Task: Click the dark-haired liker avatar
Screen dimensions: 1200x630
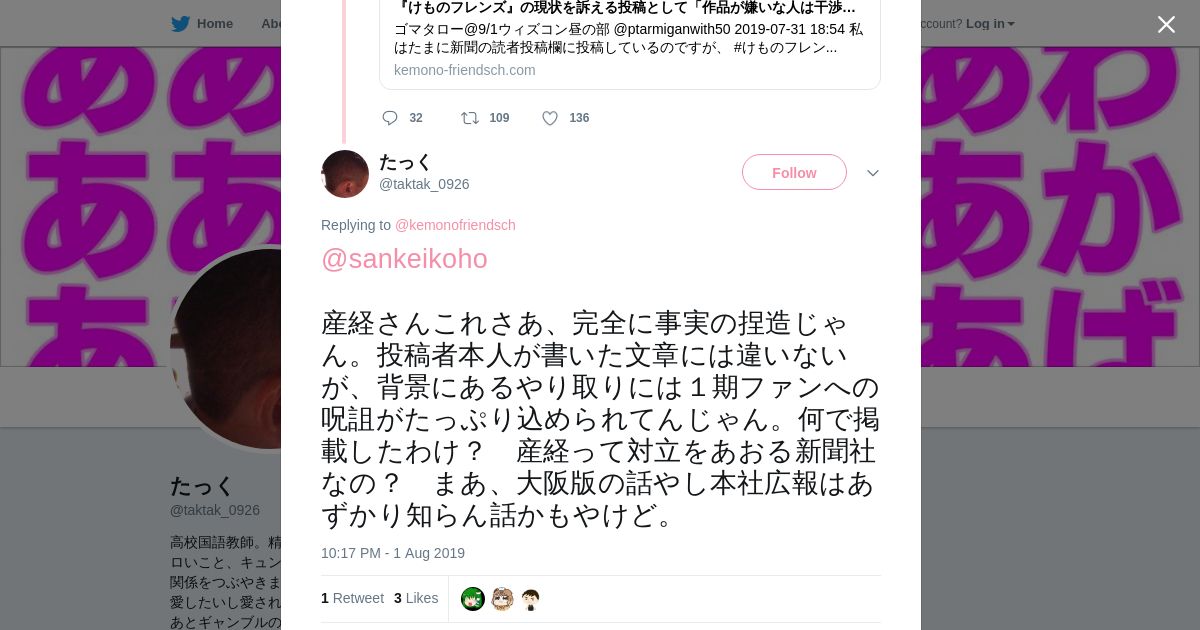Action: click(531, 599)
